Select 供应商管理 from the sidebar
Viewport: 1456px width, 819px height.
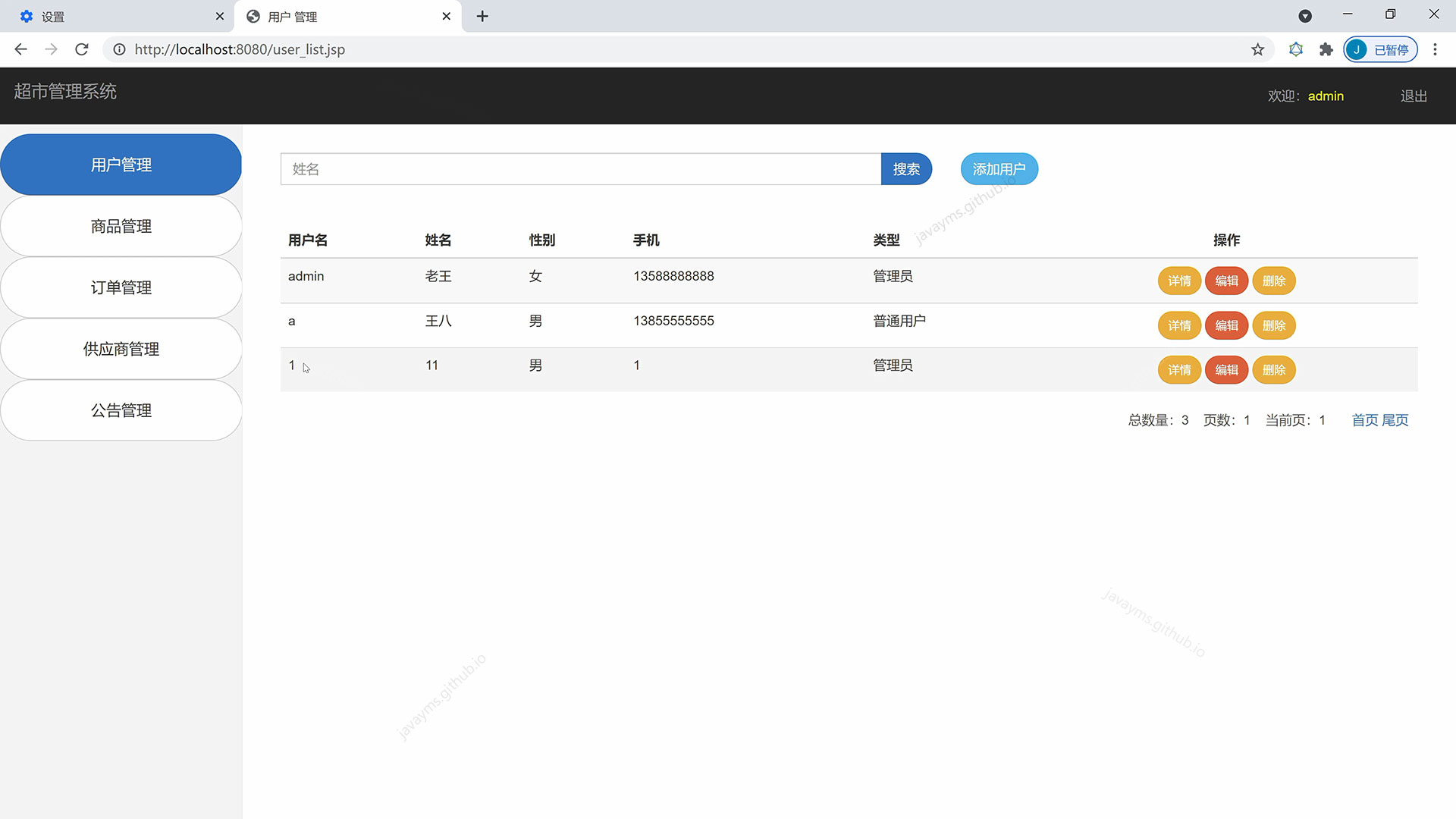point(121,349)
